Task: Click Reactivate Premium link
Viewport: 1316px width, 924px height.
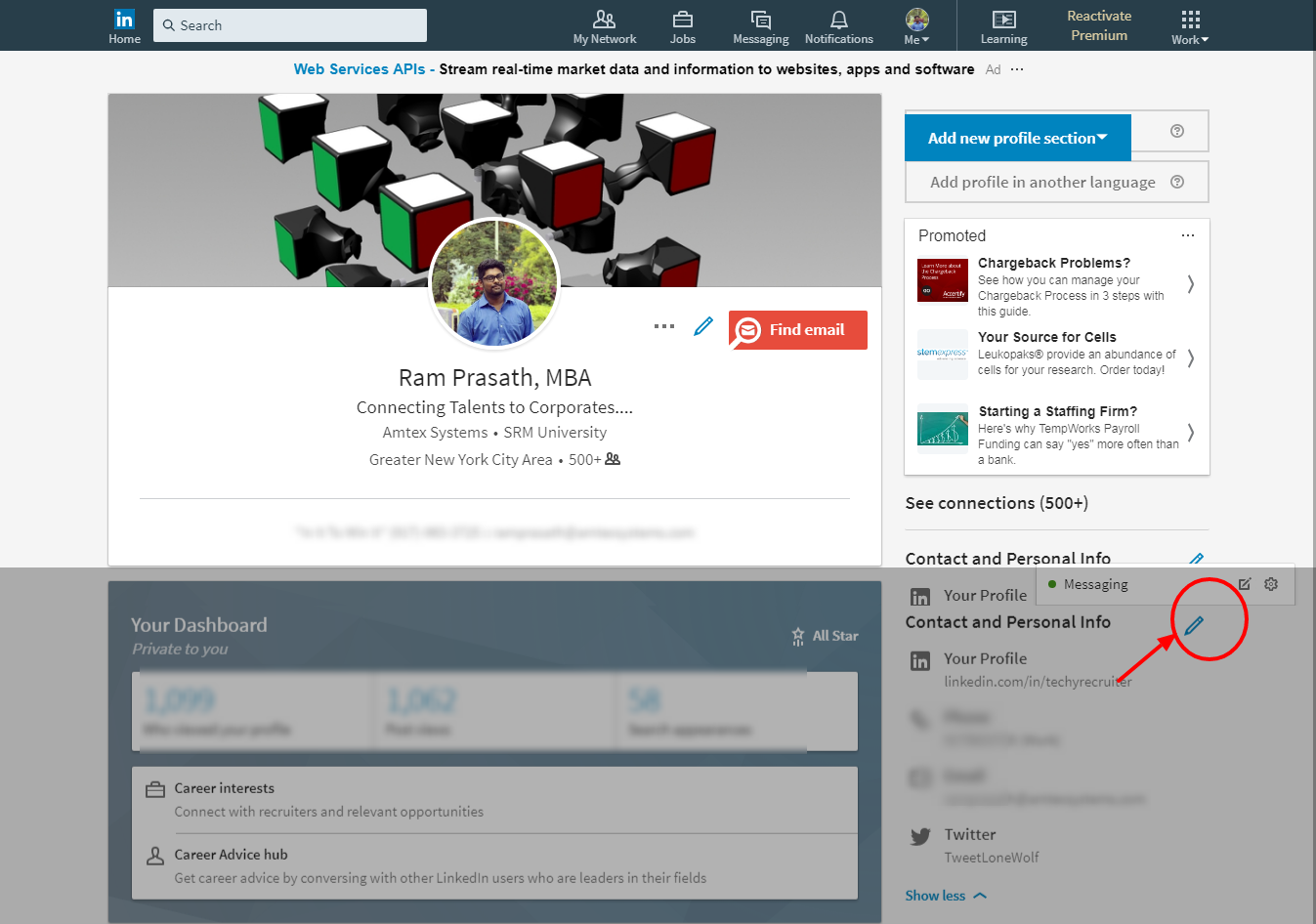Action: [x=1099, y=25]
